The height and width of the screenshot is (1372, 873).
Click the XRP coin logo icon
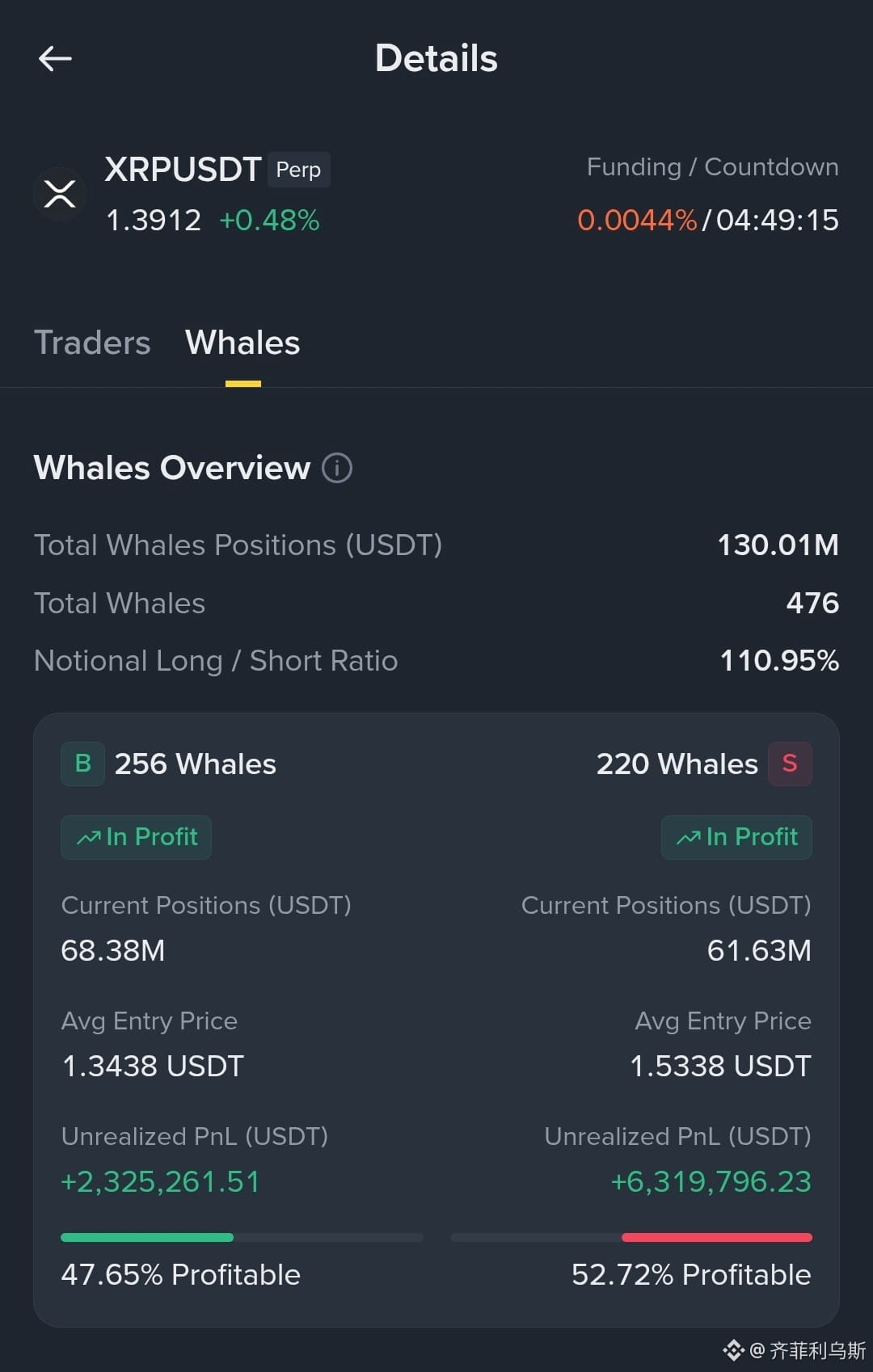click(60, 194)
